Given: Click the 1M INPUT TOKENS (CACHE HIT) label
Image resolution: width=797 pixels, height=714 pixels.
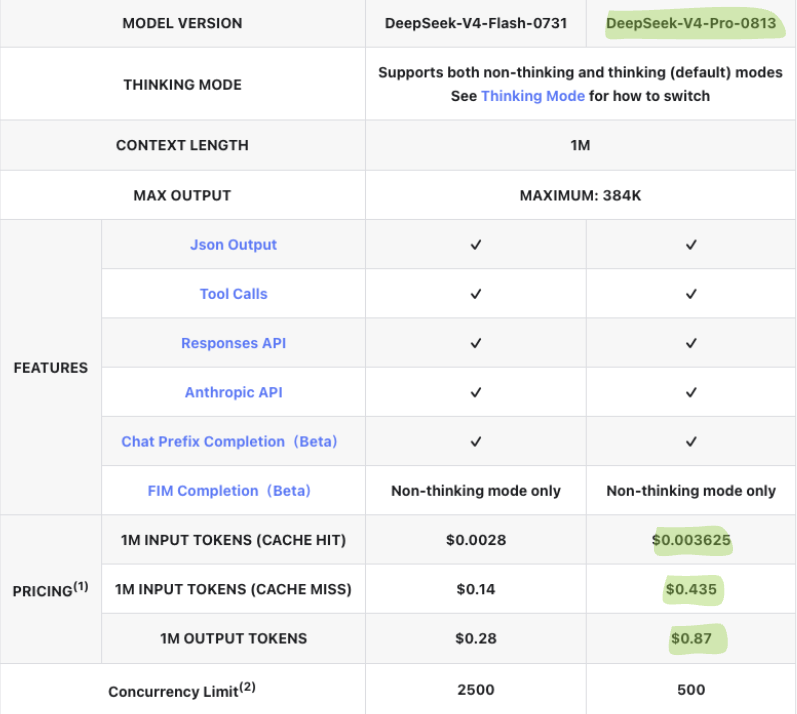Looking at the screenshot, I should point(233,540).
